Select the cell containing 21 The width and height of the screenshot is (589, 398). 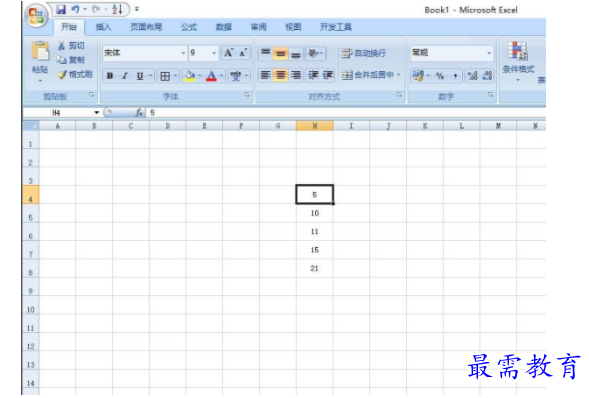point(315,268)
